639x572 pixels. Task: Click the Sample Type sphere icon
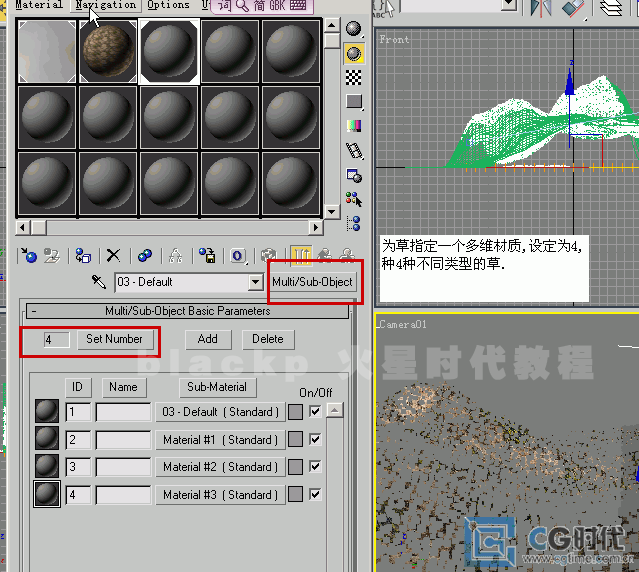click(353, 29)
